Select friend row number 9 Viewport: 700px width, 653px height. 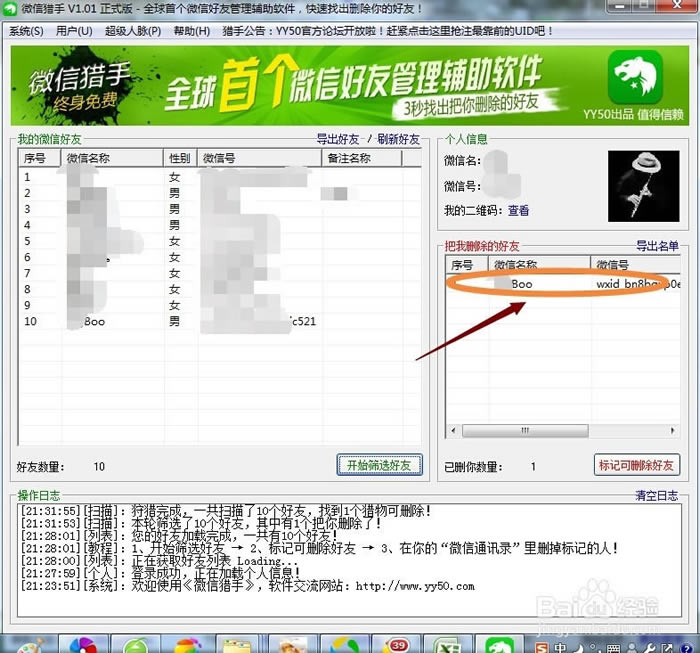pyautogui.click(x=219, y=306)
